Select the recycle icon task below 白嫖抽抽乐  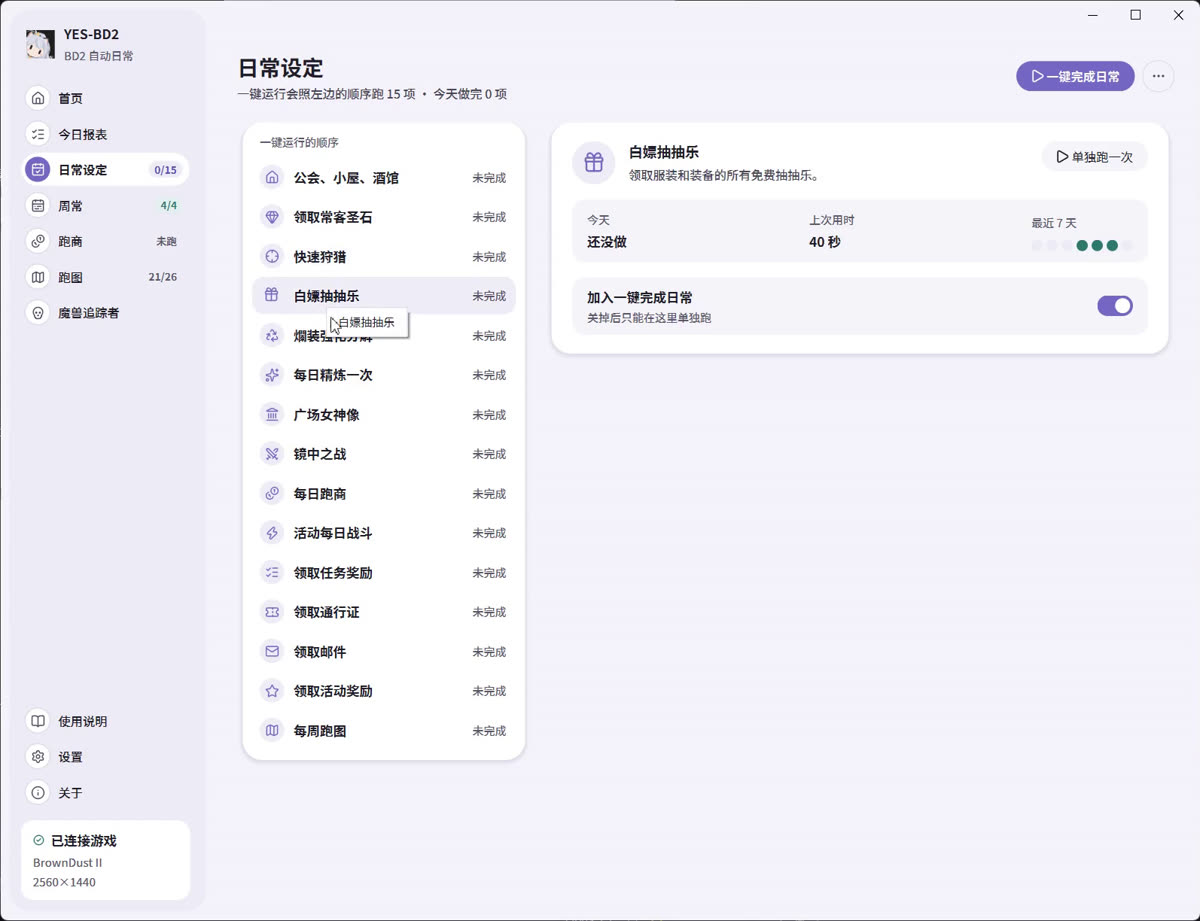tap(271, 336)
